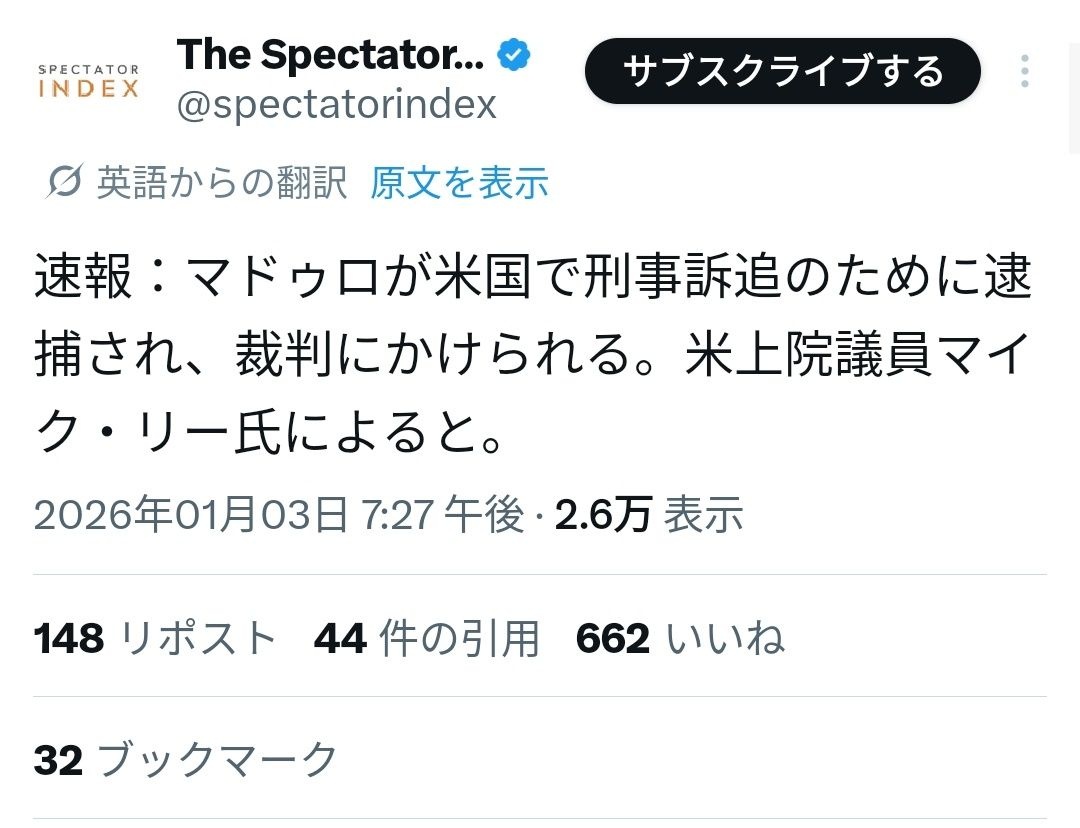This screenshot has width=1080, height=828.
Task: Click the 32 ブックマーク count
Action: pos(186,760)
